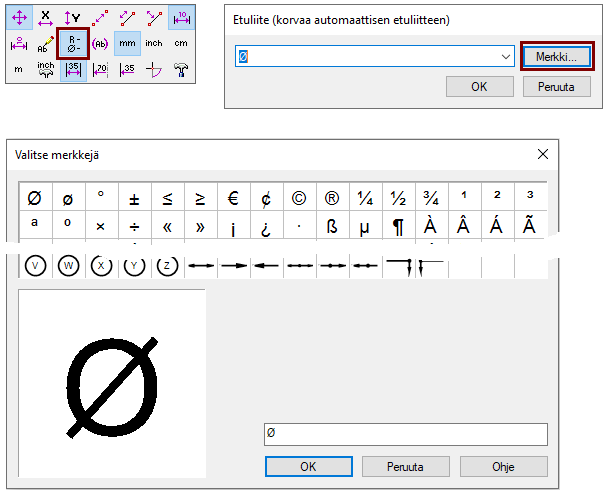Viewport: 607px width, 492px height.
Task: Toggle the cm unit button
Action: click(181, 43)
